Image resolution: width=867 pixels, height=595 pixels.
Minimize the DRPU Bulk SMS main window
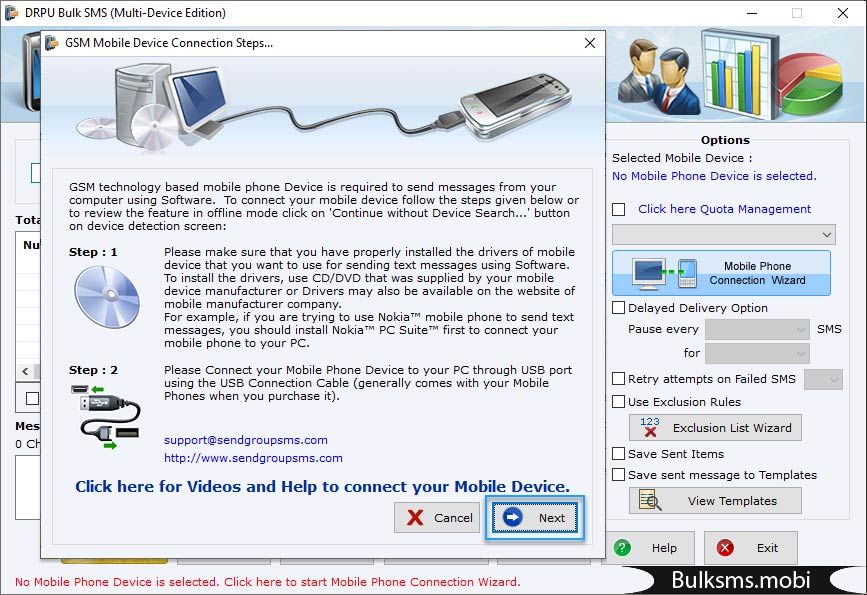[x=751, y=13]
